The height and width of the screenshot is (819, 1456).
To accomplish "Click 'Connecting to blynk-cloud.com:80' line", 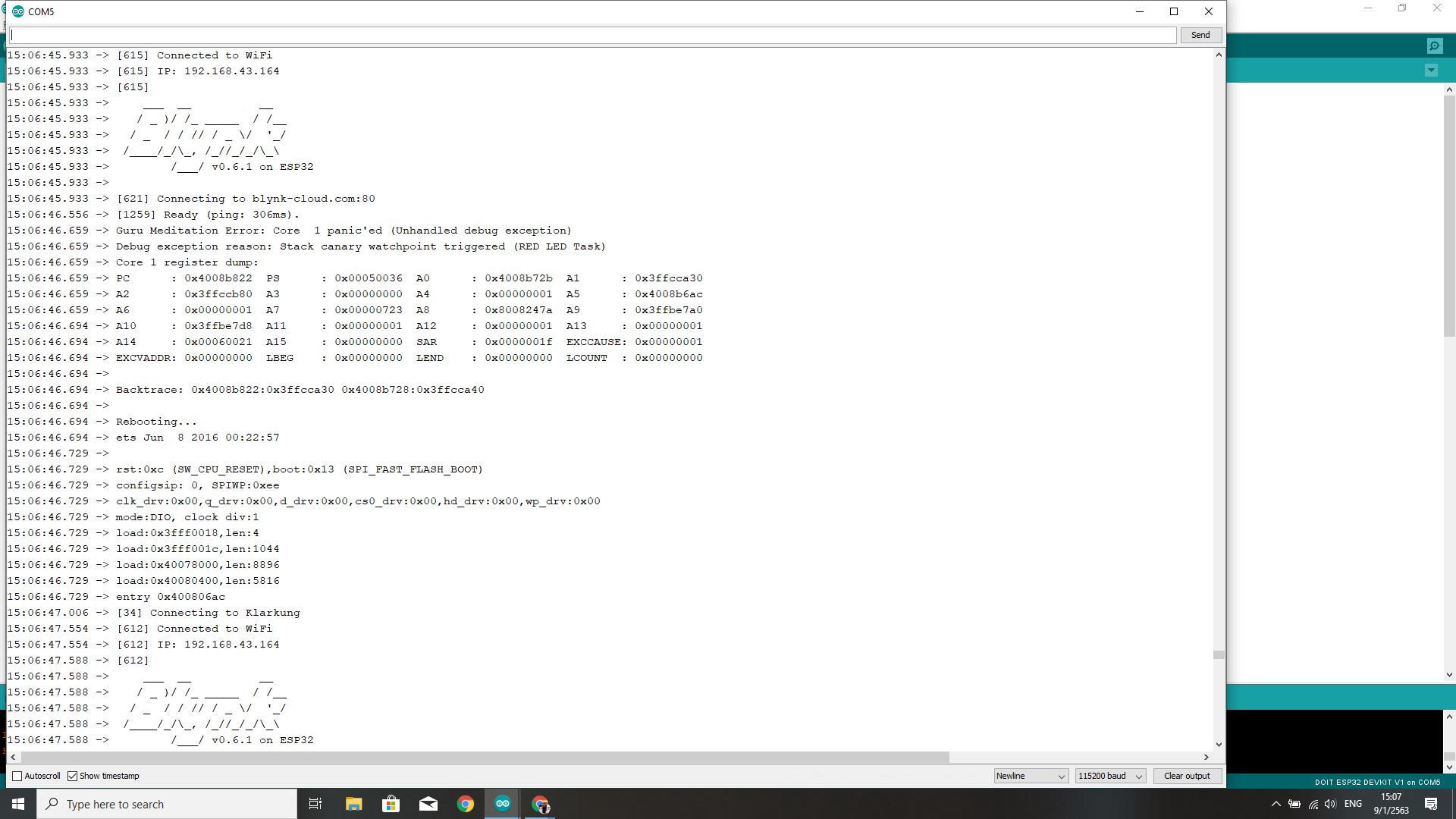I will point(246,199).
